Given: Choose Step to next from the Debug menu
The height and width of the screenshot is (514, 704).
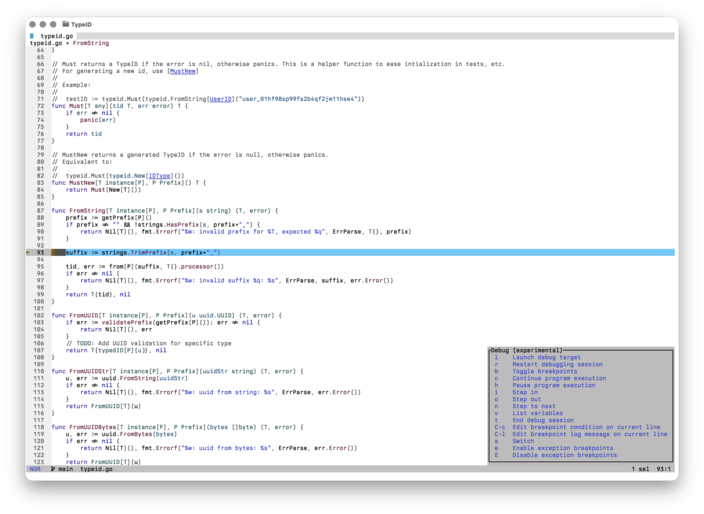Looking at the screenshot, I should click(534, 406).
